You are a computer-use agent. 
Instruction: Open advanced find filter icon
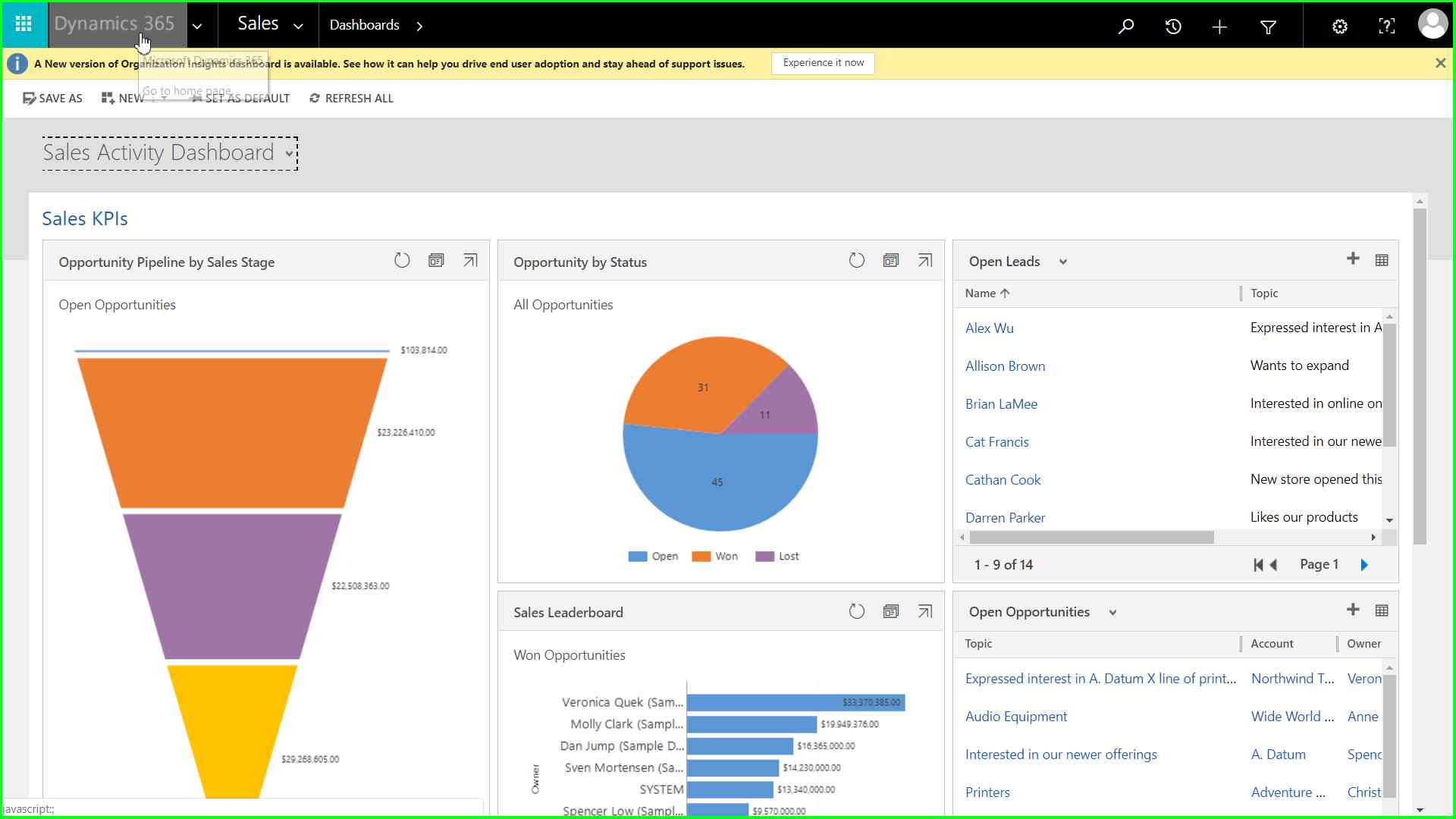pyautogui.click(x=1268, y=27)
